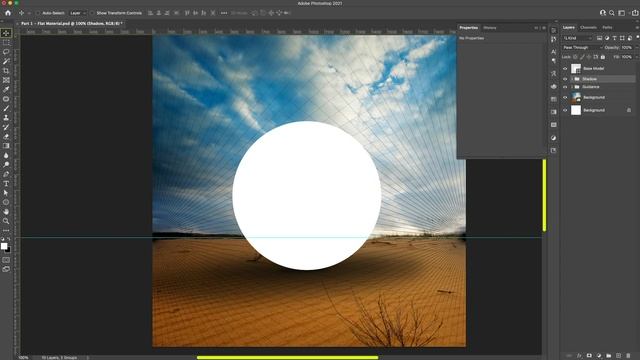Image resolution: width=640 pixels, height=360 pixels.
Task: Swap foreground and background colors
Action: tap(9, 240)
